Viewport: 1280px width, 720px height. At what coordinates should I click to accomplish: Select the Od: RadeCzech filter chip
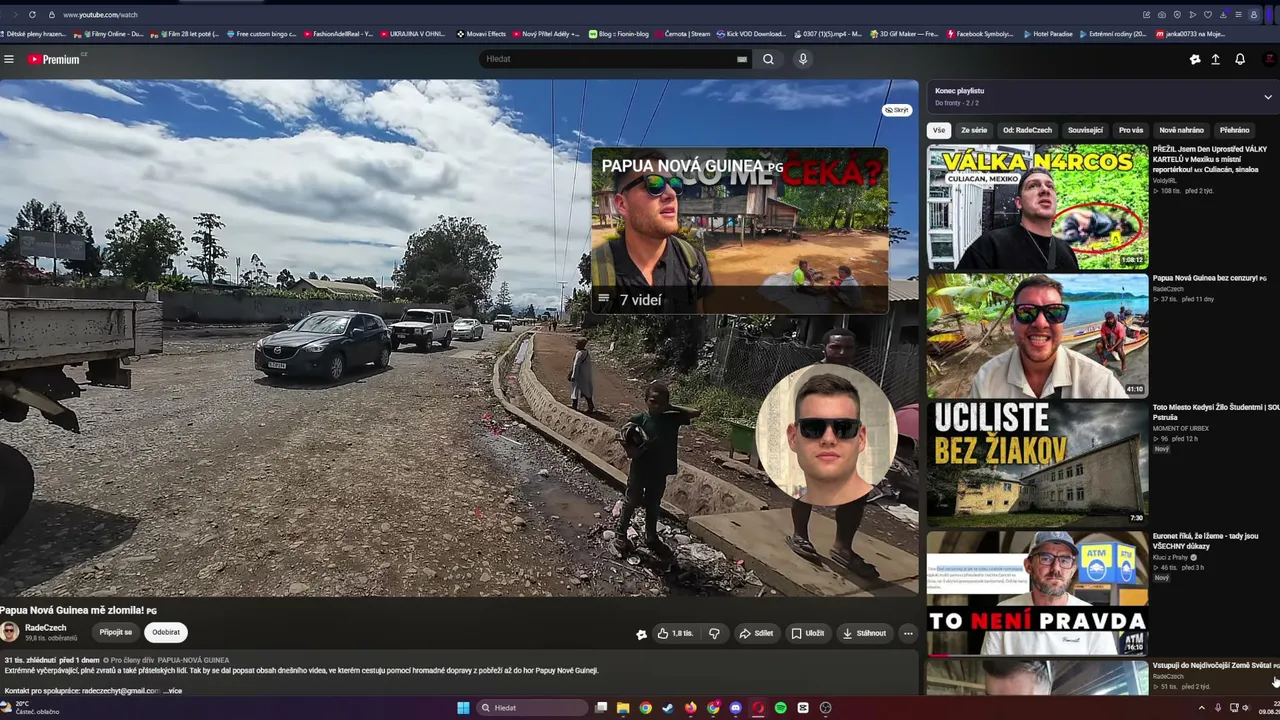(1027, 130)
